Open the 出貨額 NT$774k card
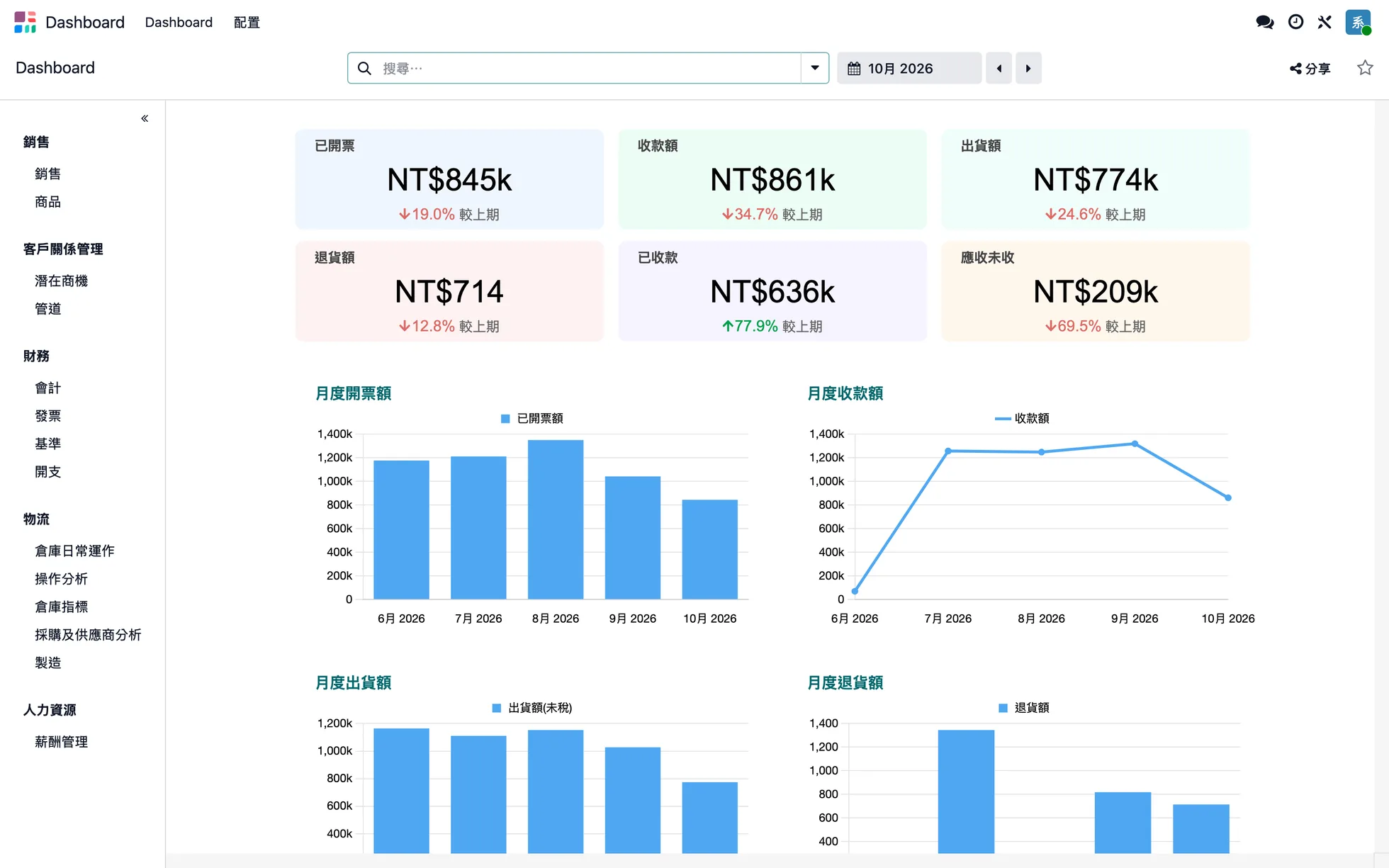The height and width of the screenshot is (868, 1389). click(1096, 179)
